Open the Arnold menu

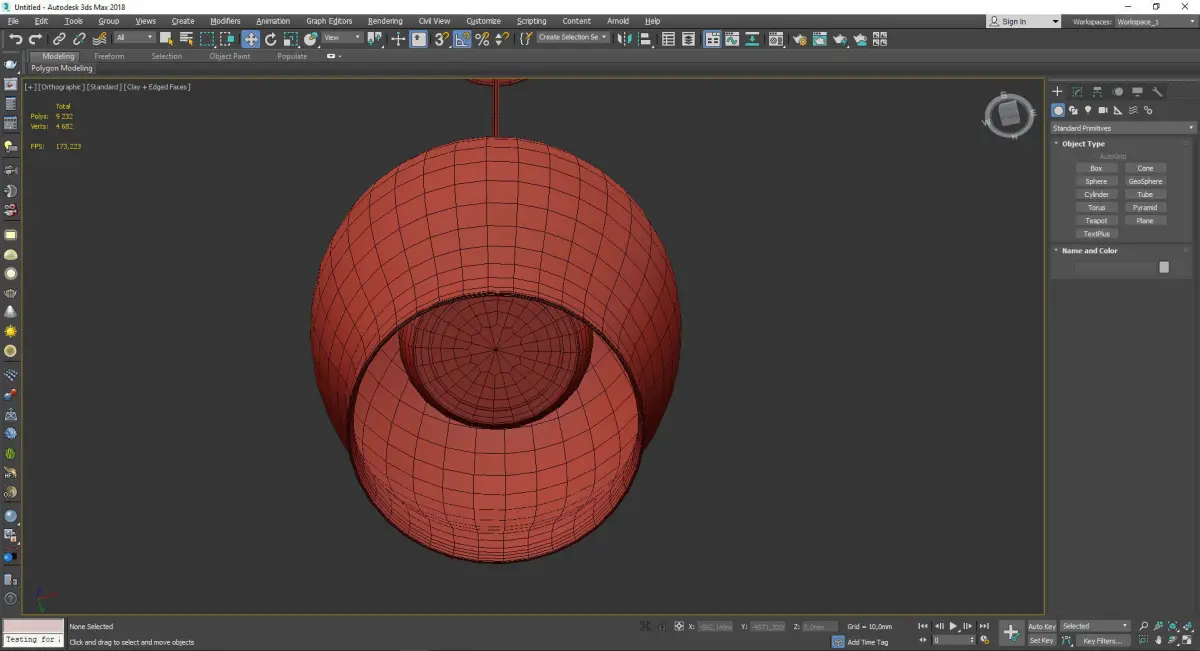pyautogui.click(x=618, y=21)
